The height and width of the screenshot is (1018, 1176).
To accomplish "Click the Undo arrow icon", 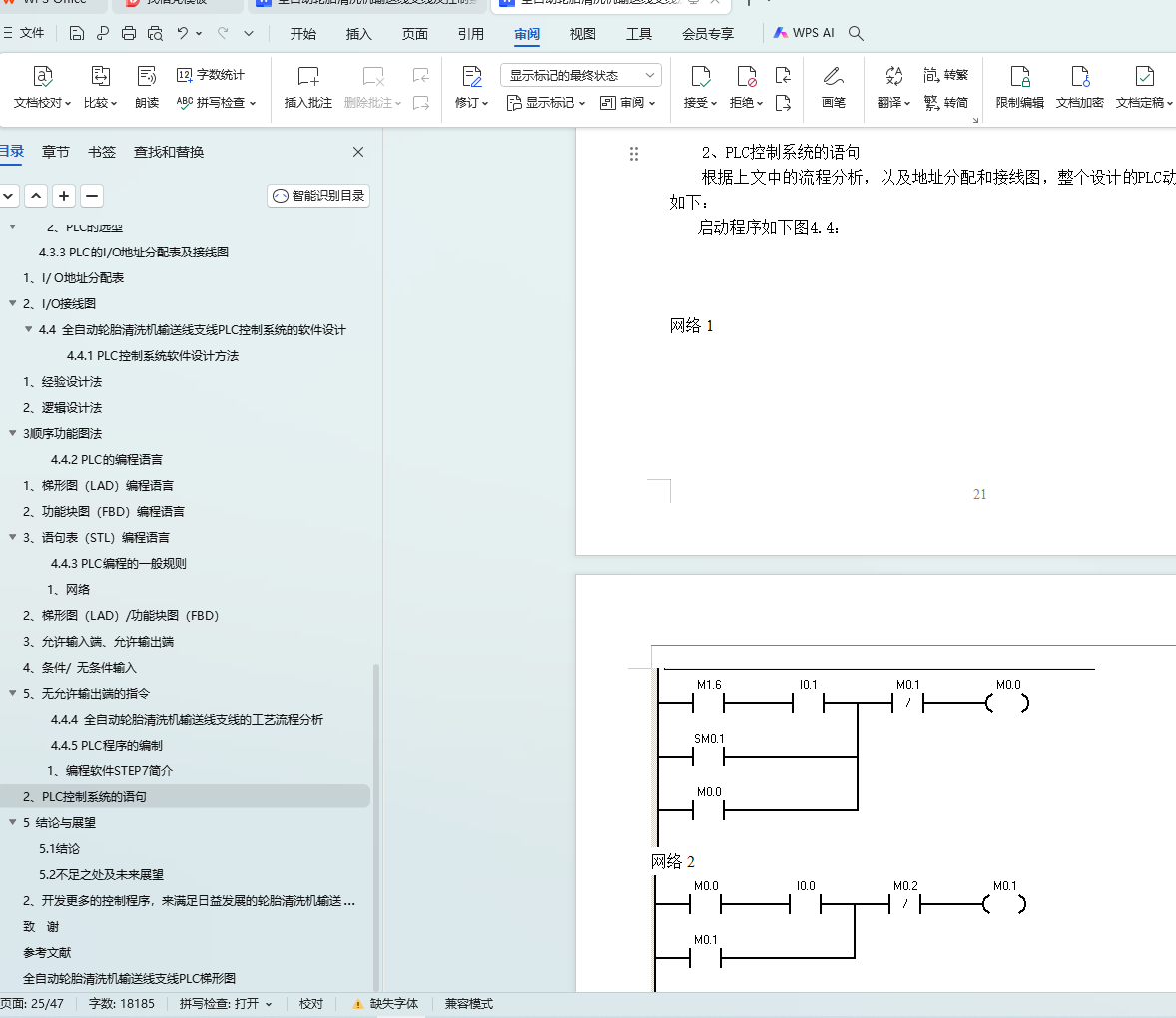I will click(183, 33).
